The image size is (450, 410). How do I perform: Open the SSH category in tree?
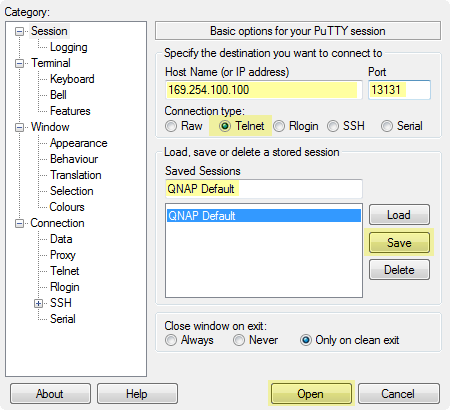[x=61, y=303]
